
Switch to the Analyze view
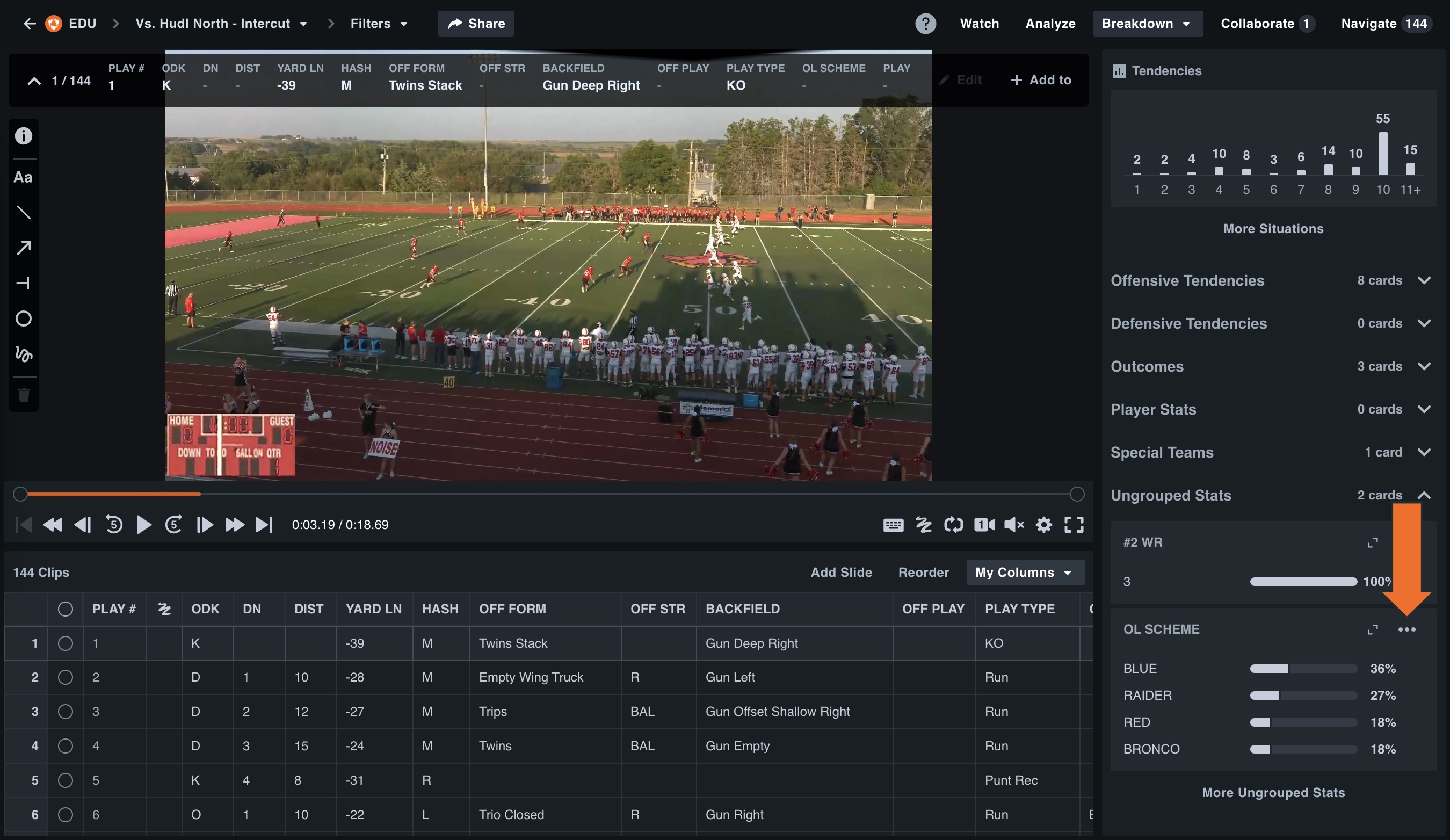[1050, 24]
